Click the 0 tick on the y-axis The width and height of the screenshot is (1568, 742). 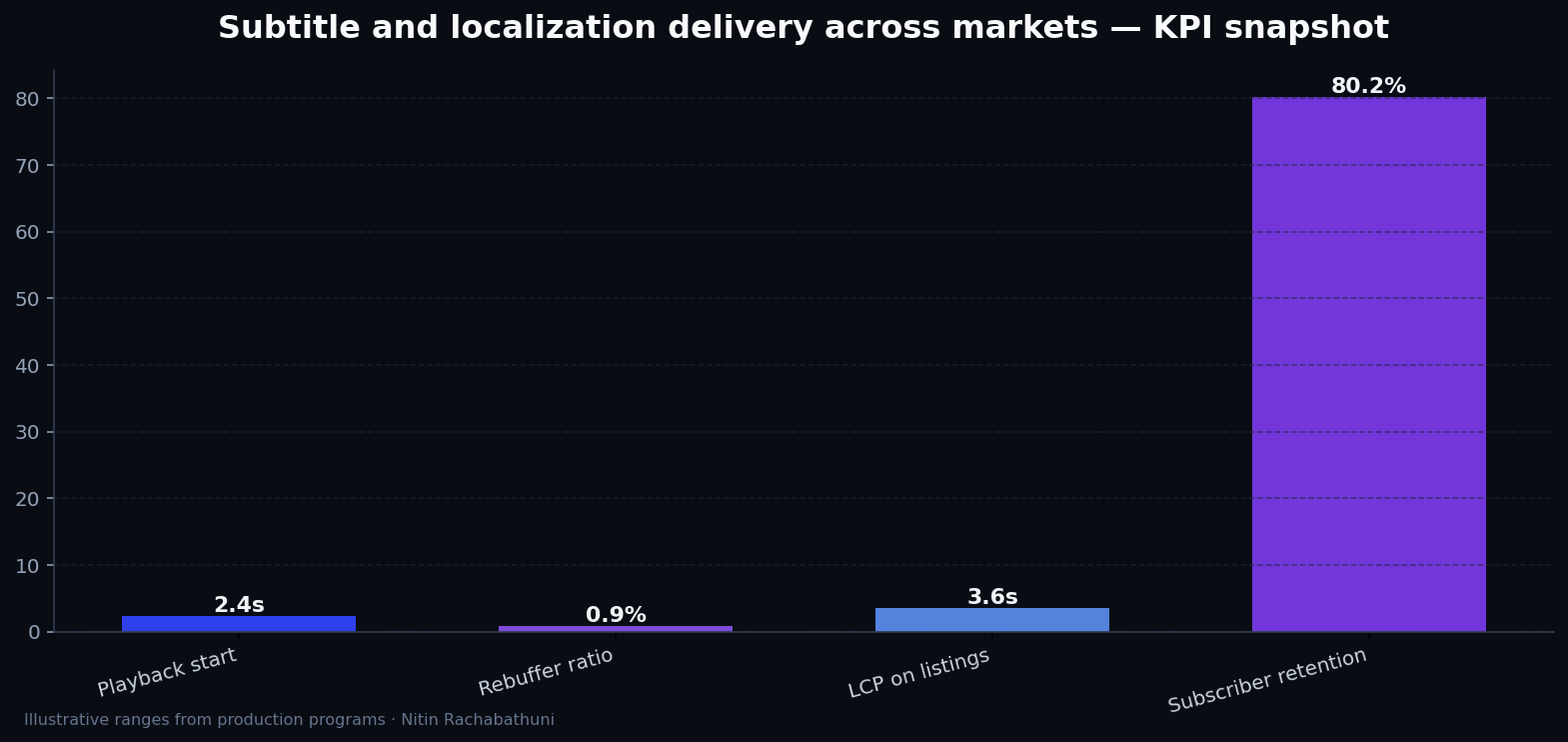34,632
